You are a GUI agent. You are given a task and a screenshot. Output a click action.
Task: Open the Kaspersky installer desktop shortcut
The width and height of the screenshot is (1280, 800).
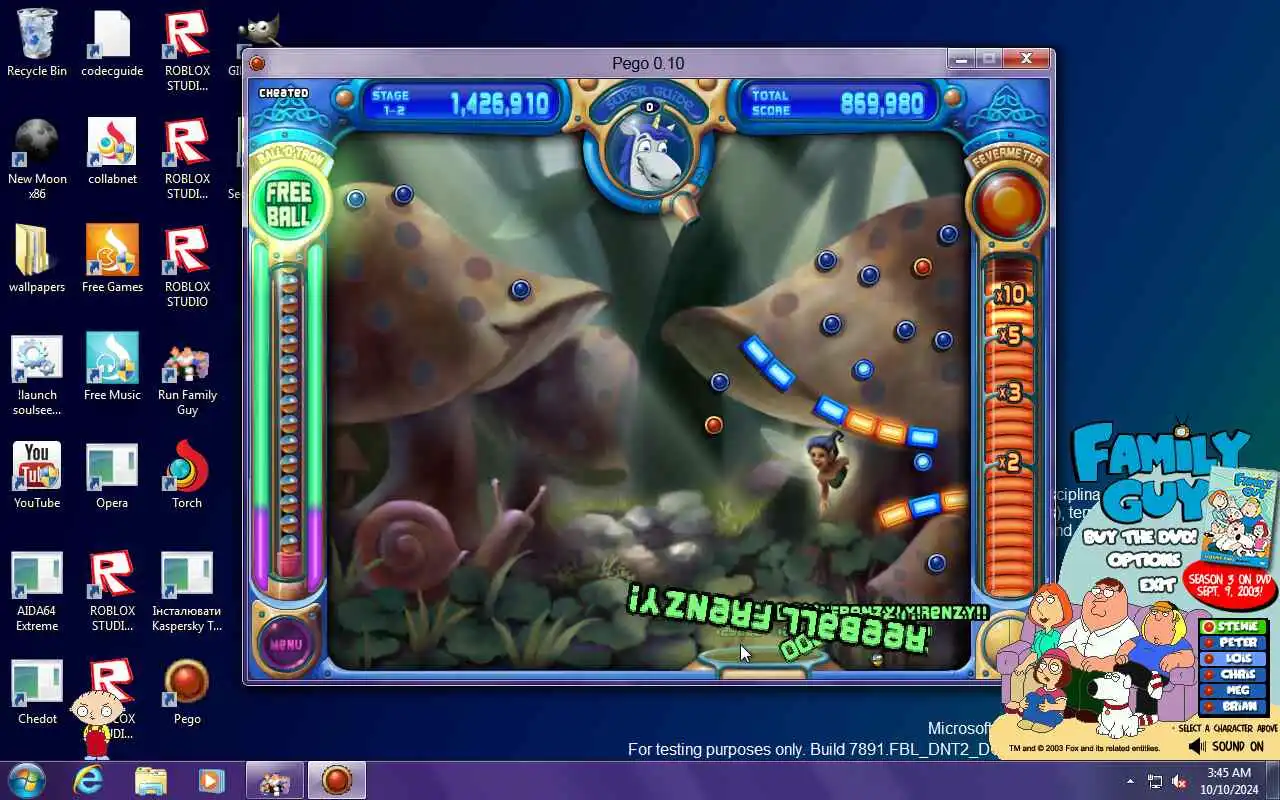(x=187, y=590)
